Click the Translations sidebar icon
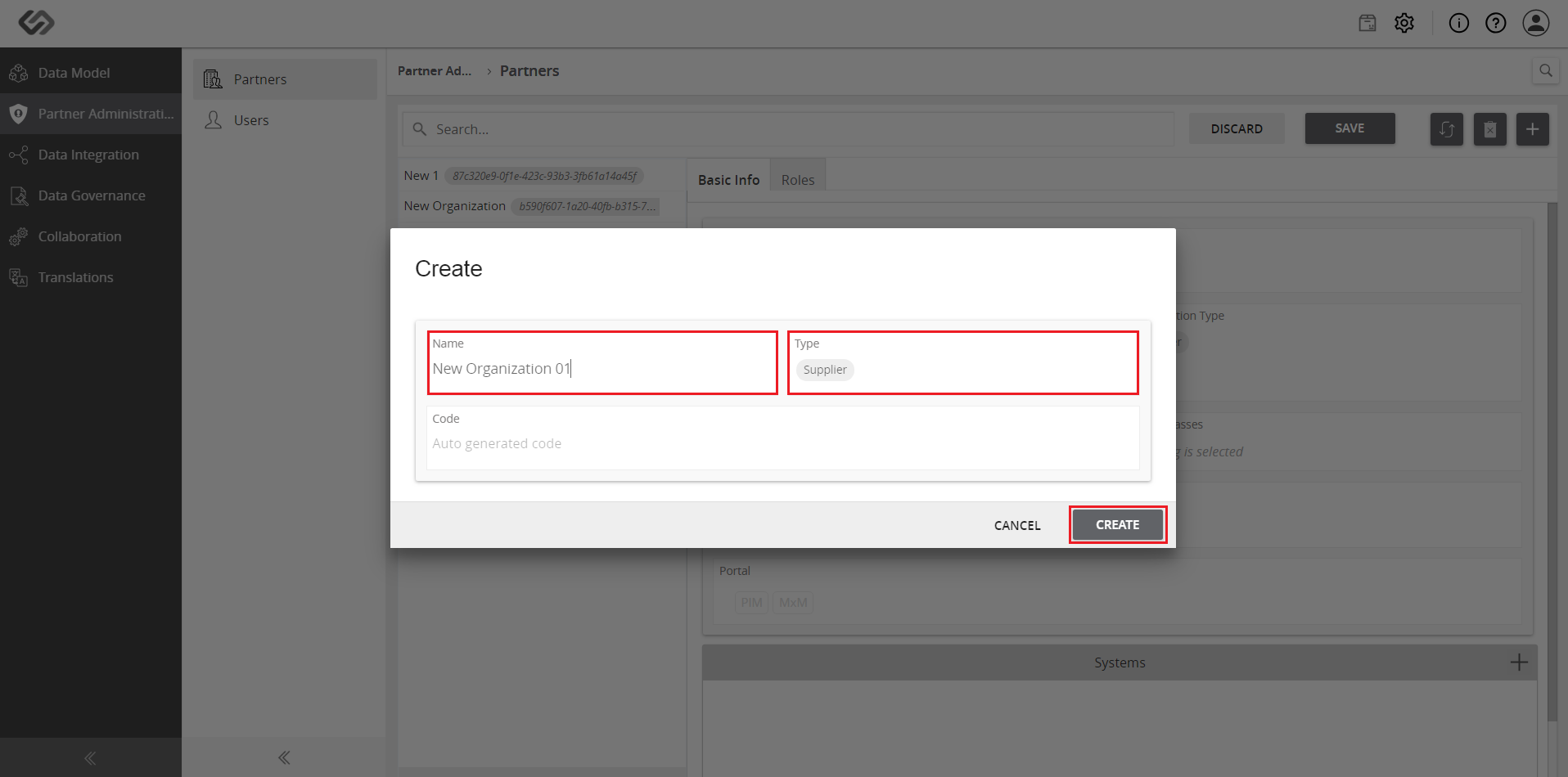Image resolution: width=1568 pixels, height=777 pixels. [x=19, y=277]
